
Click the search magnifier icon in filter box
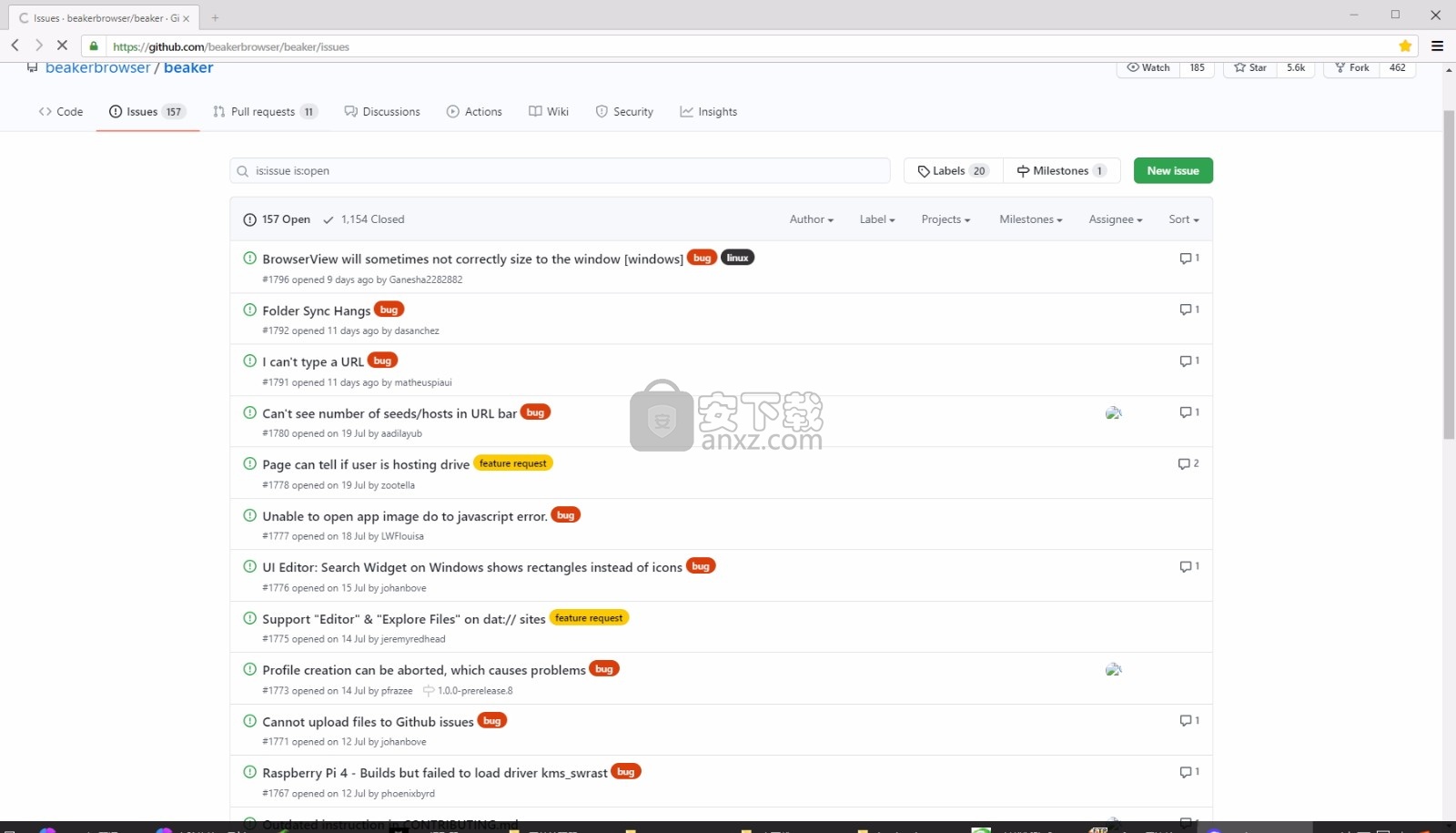[x=242, y=171]
